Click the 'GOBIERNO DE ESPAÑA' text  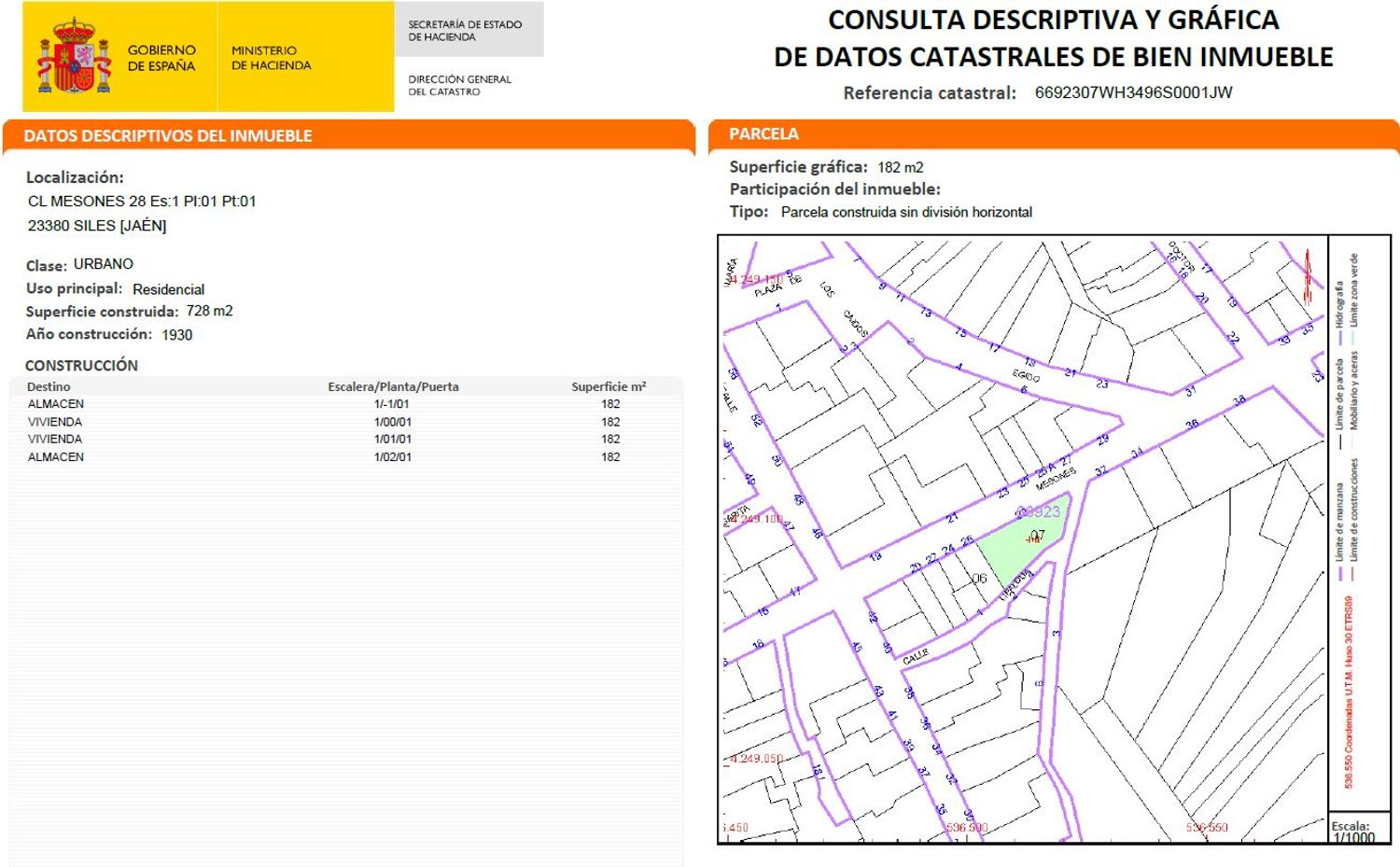(161, 58)
